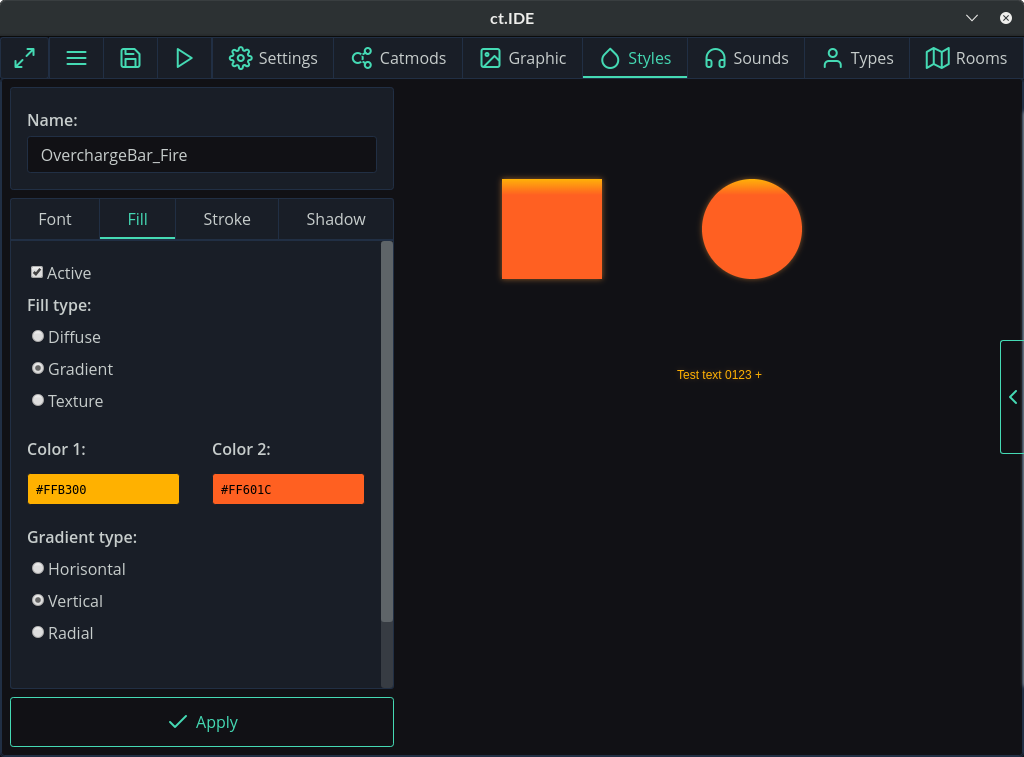The height and width of the screenshot is (757, 1024).
Task: Click the square fill preview shape
Action: coord(552,229)
